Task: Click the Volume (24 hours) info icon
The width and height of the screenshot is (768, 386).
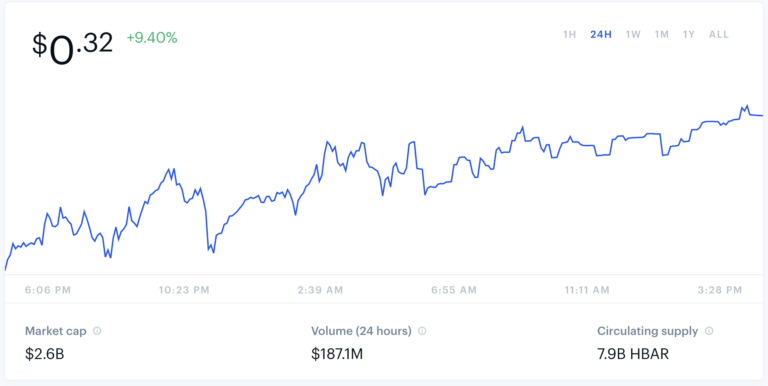Action: click(x=422, y=331)
